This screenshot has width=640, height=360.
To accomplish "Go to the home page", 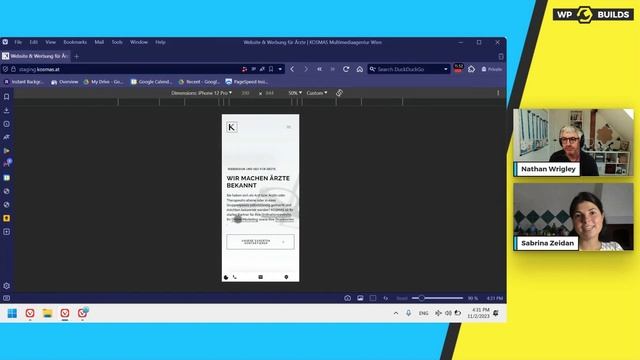I will pyautogui.click(x=360, y=69).
